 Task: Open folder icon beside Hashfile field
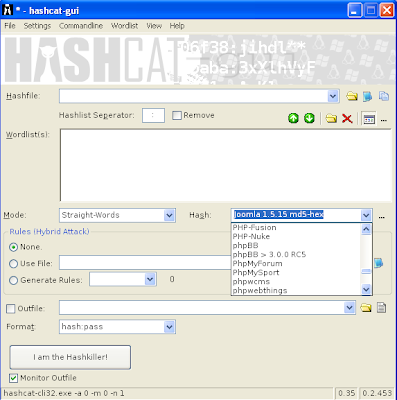[x=352, y=96]
